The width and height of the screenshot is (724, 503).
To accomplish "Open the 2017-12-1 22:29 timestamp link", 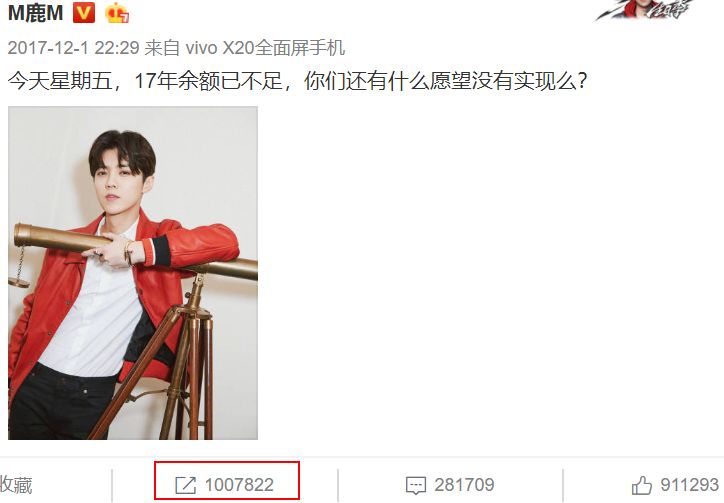I will click(x=73, y=48).
